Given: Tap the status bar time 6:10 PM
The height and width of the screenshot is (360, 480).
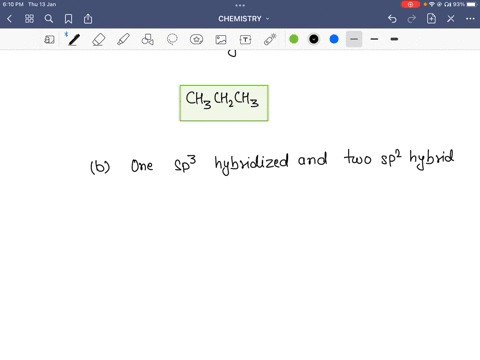Looking at the screenshot, I should (13, 4).
